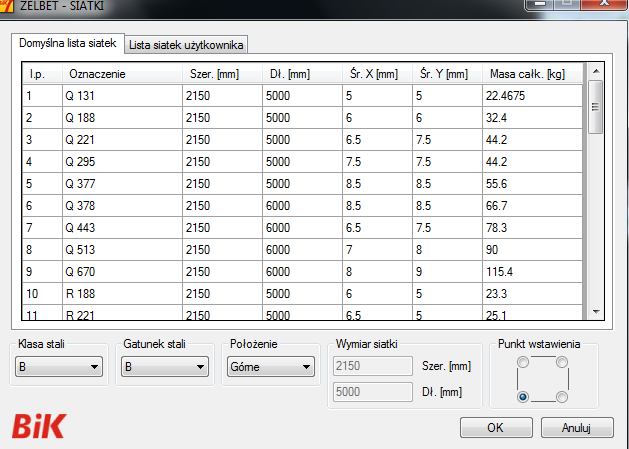Click the mass value 115.4

(x=499, y=272)
